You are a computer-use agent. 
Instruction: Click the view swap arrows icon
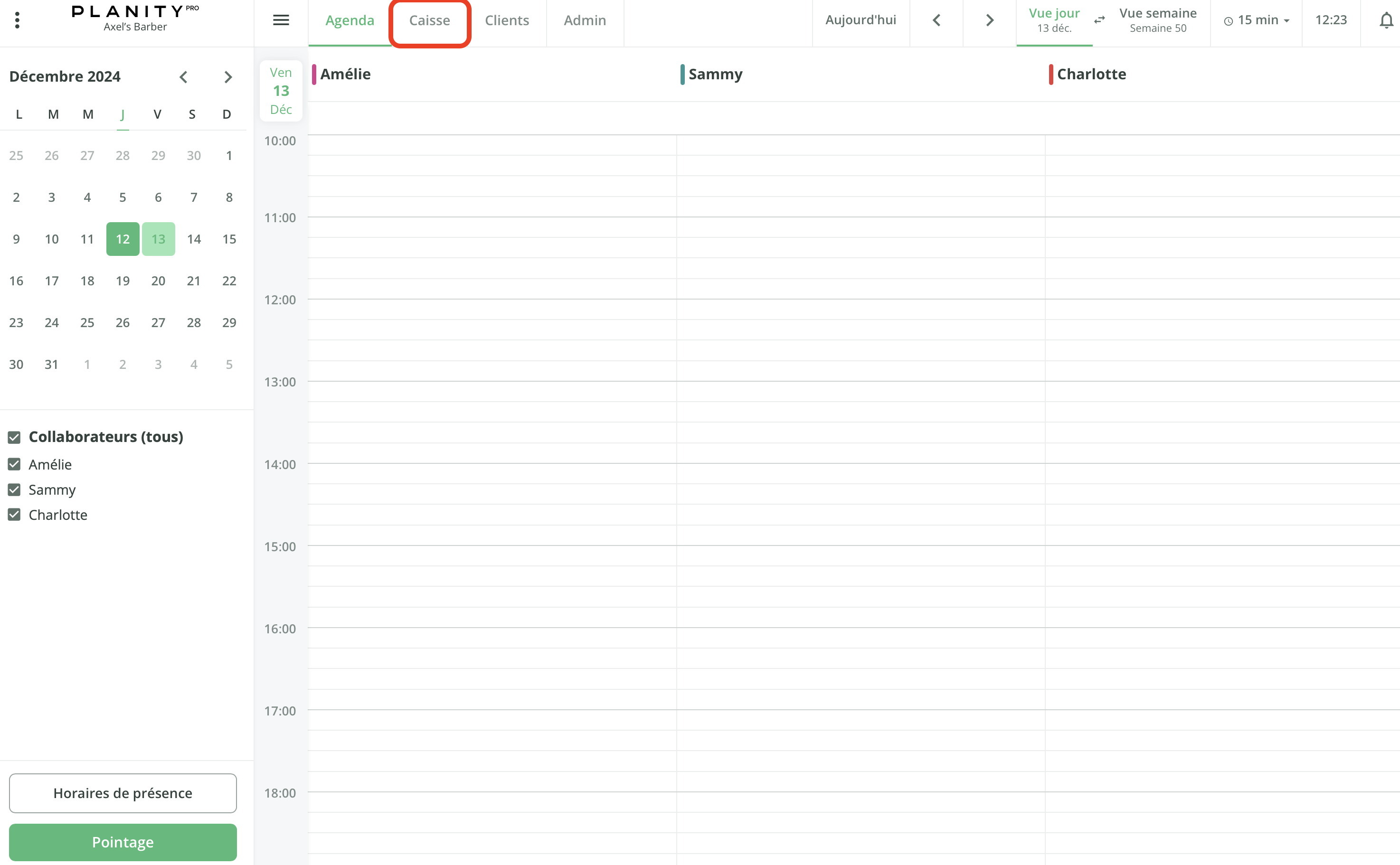[1099, 20]
